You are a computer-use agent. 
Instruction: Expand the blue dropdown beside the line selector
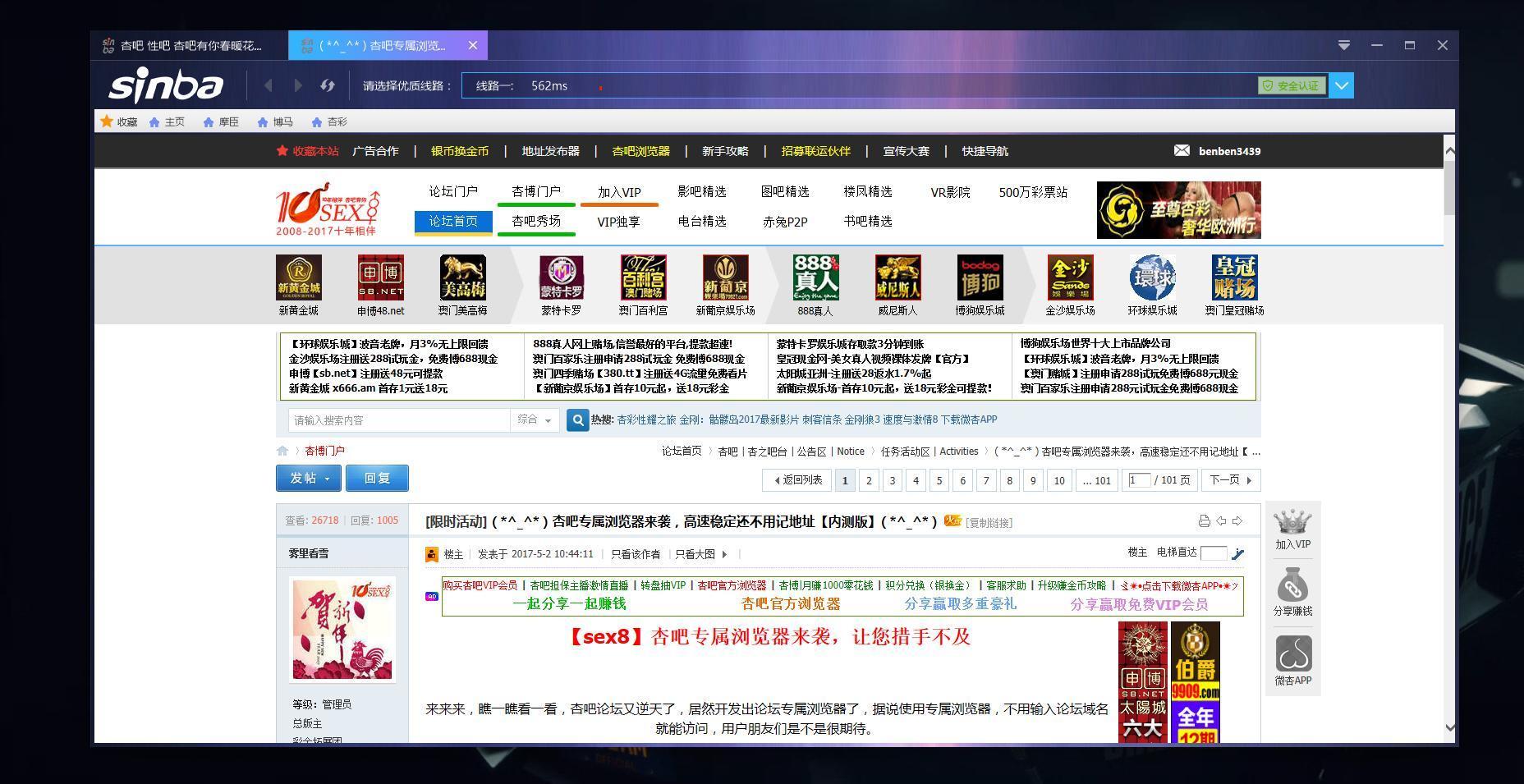tap(1341, 85)
